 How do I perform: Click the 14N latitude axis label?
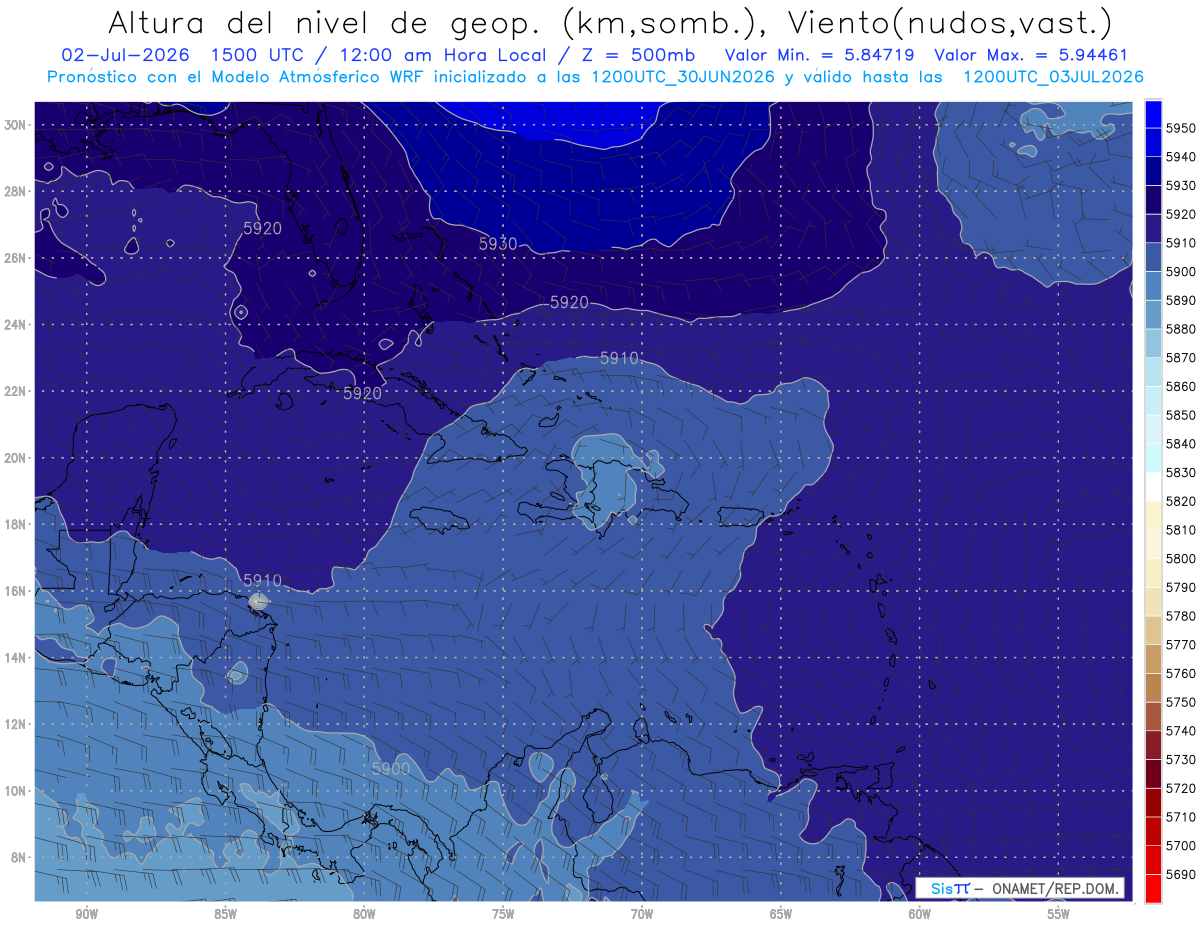click(x=15, y=657)
